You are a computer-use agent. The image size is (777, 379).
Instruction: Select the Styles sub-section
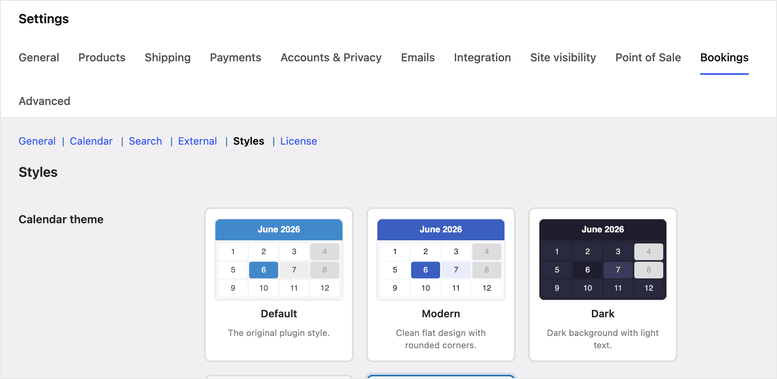tap(248, 141)
